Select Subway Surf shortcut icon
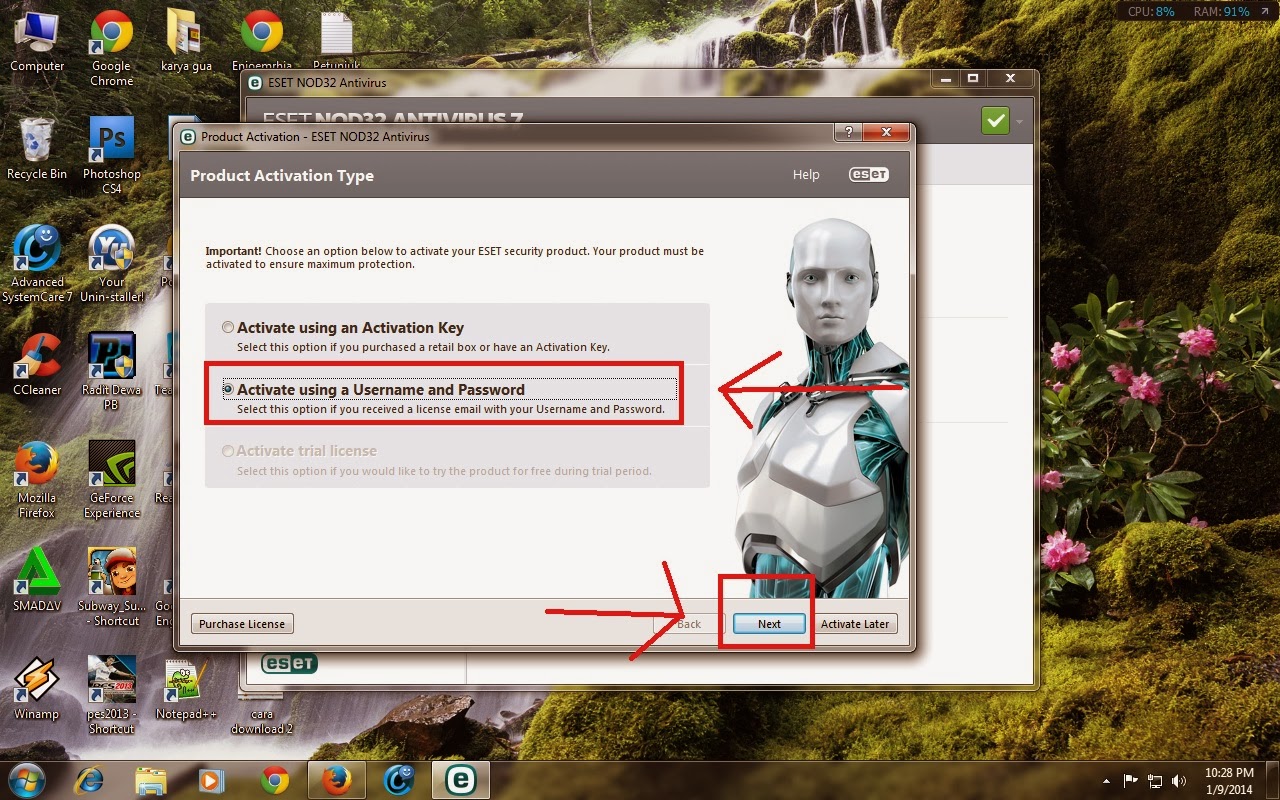The height and width of the screenshot is (800, 1280). [x=111, y=589]
